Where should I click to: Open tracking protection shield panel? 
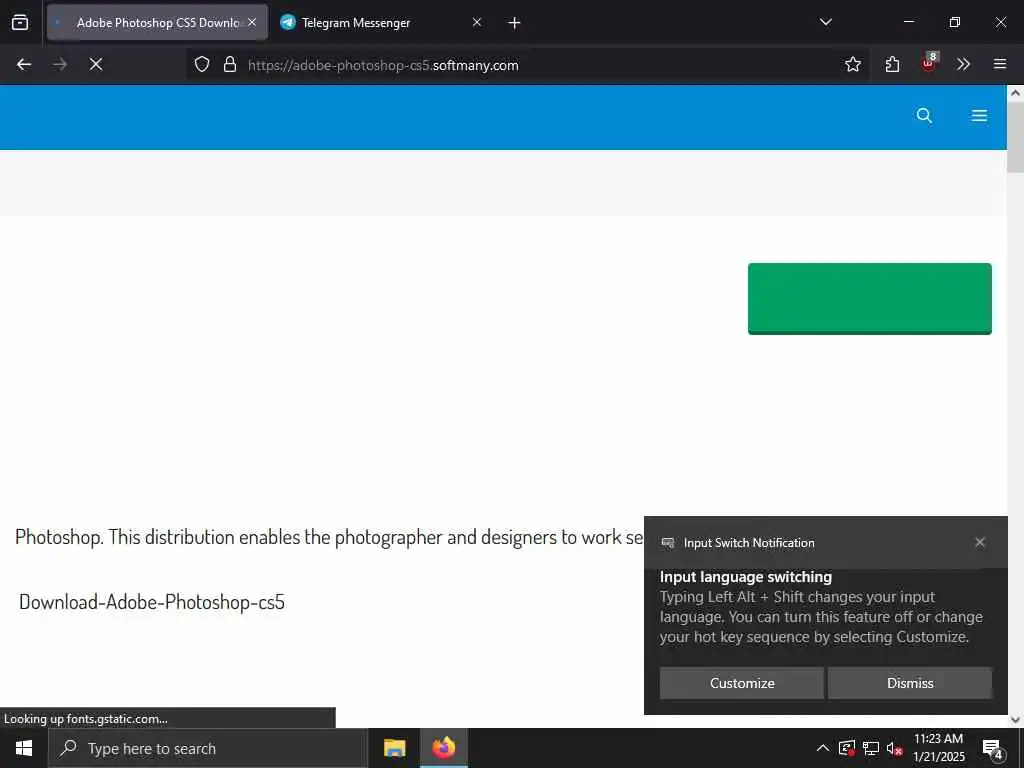click(x=202, y=64)
